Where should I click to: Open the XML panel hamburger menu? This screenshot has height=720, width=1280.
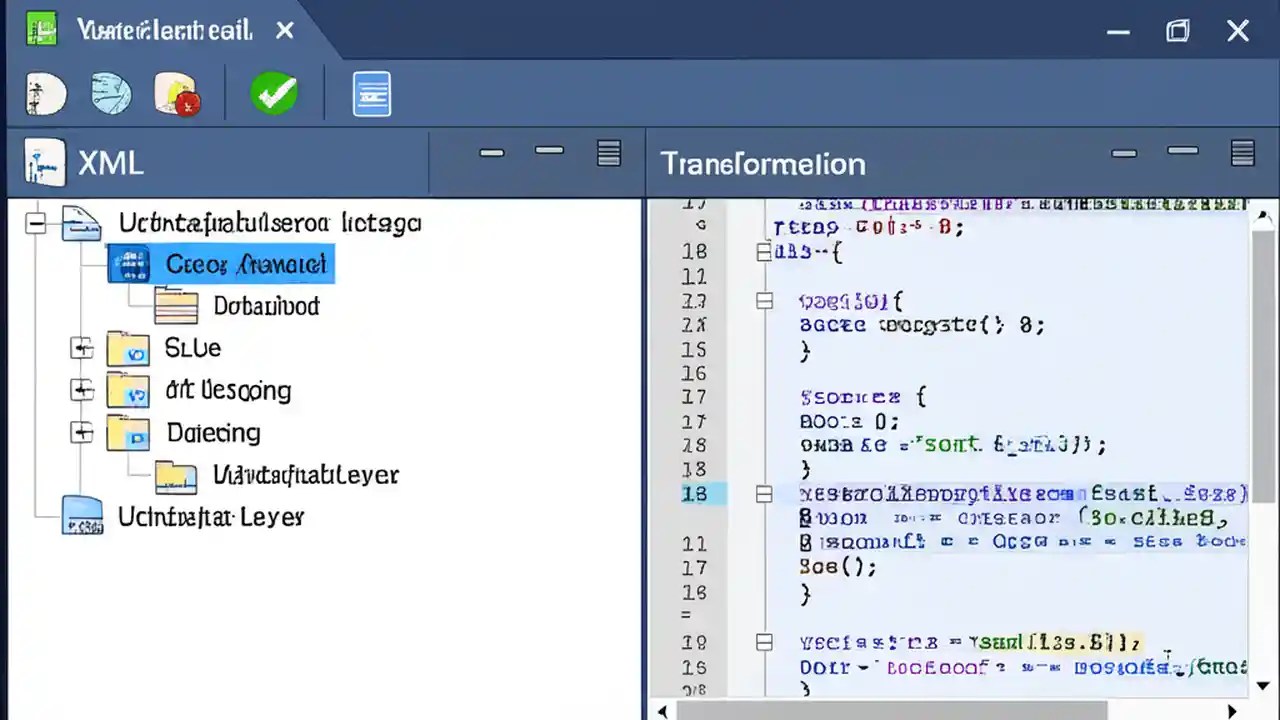[608, 153]
